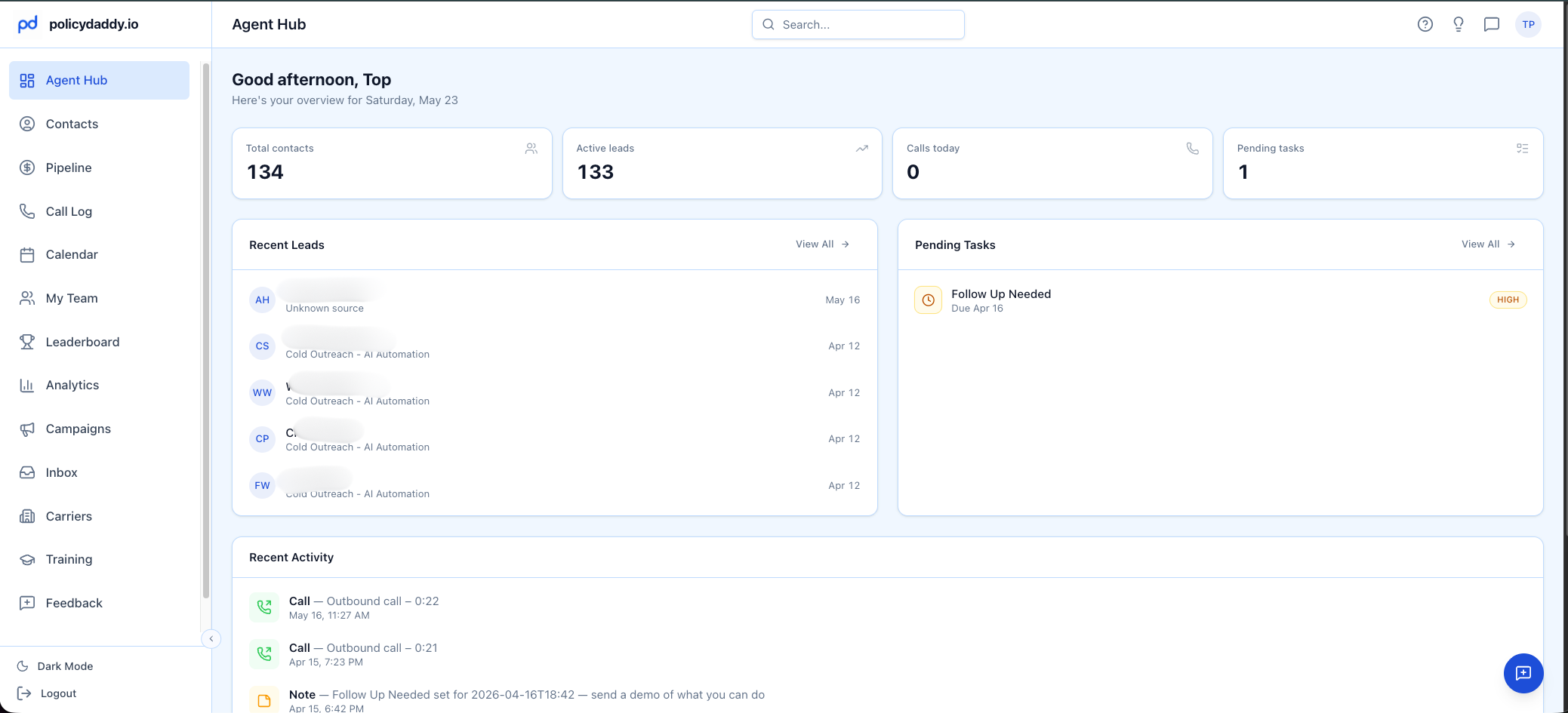
Task: Open the Follow Up Needed note activity
Action: point(888,700)
